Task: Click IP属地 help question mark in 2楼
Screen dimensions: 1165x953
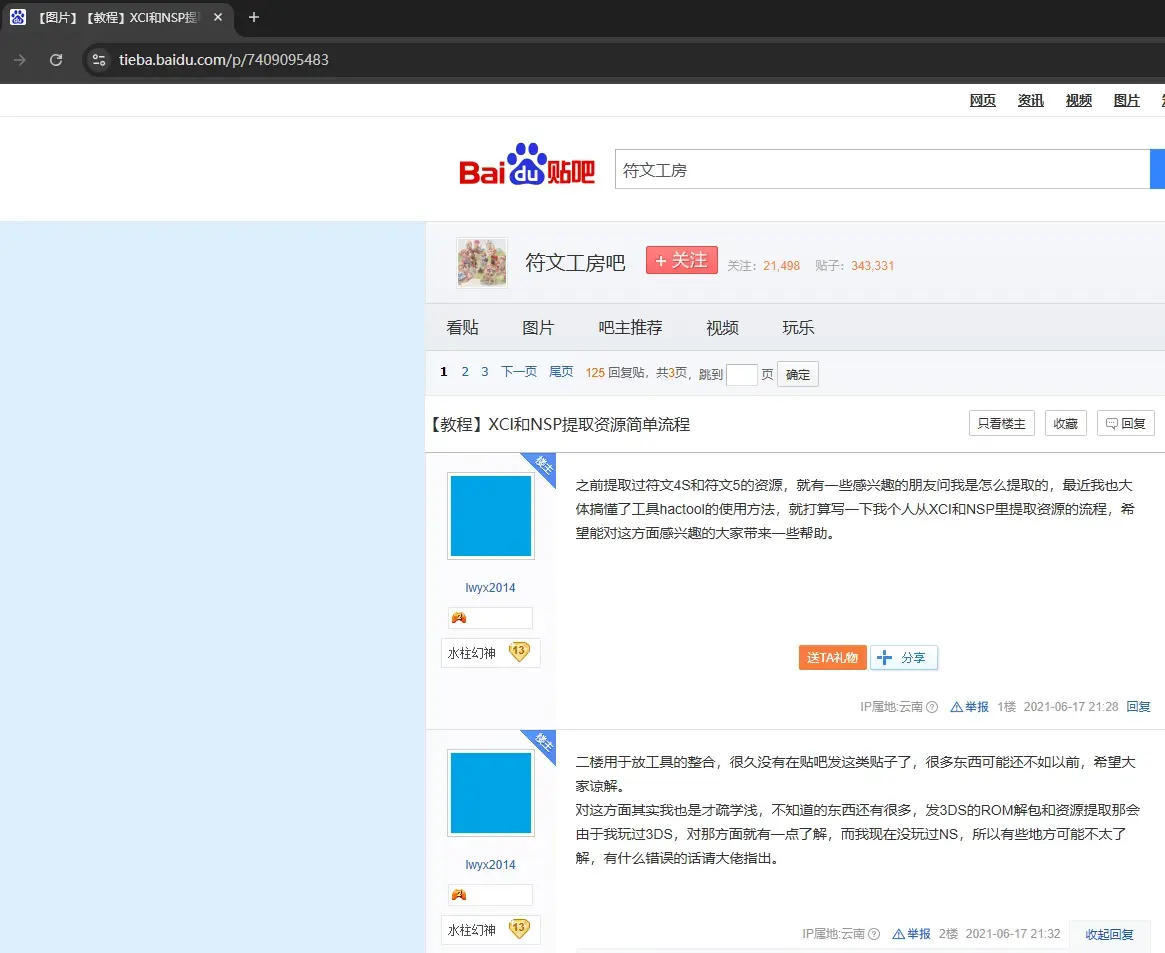Action: coord(874,934)
